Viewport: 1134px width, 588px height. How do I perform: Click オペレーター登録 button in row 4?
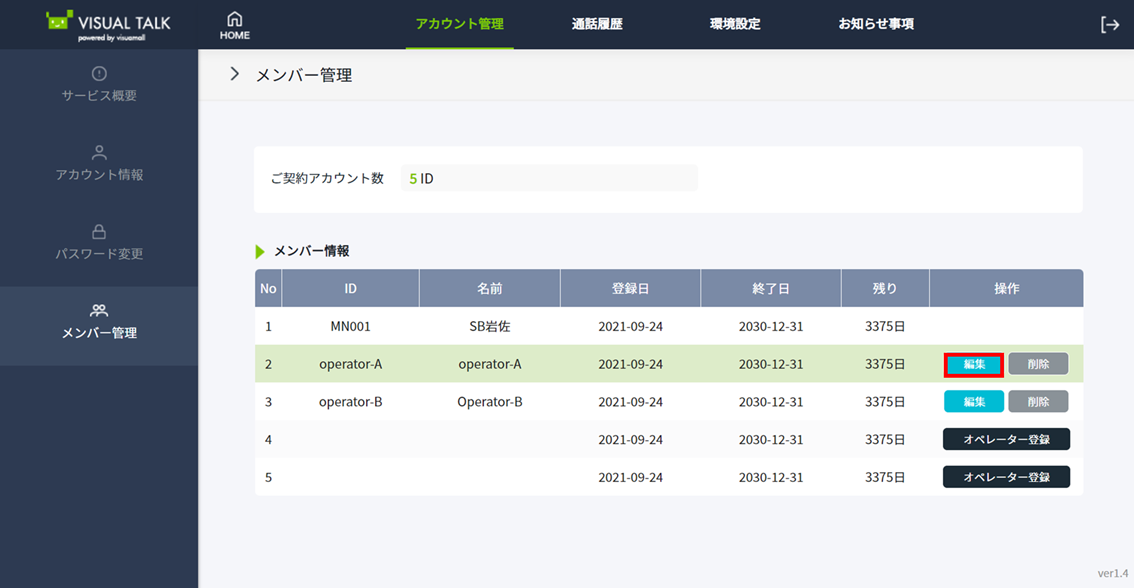(1006, 439)
